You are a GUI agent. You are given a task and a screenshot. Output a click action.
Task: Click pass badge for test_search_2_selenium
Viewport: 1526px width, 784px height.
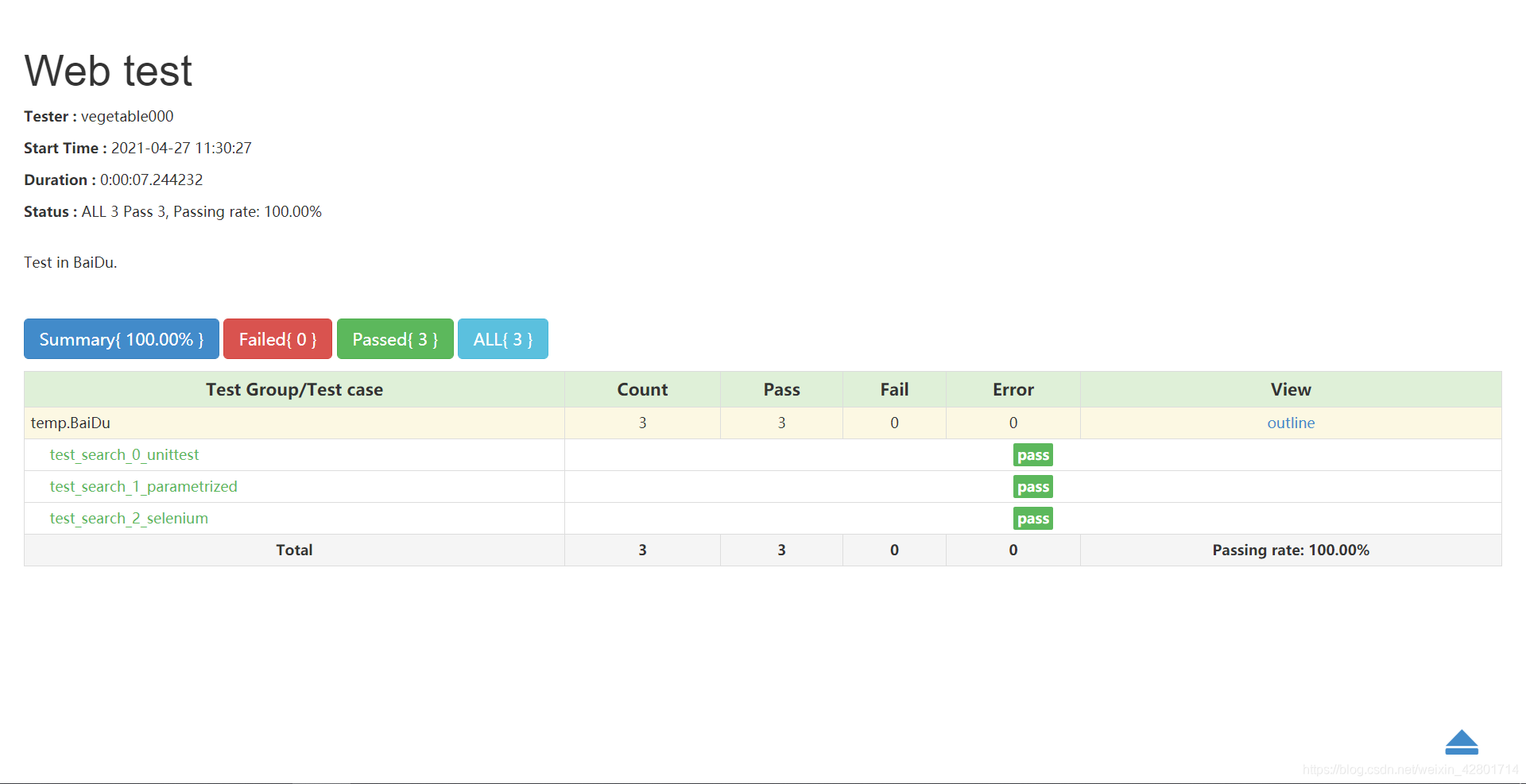1033,519
